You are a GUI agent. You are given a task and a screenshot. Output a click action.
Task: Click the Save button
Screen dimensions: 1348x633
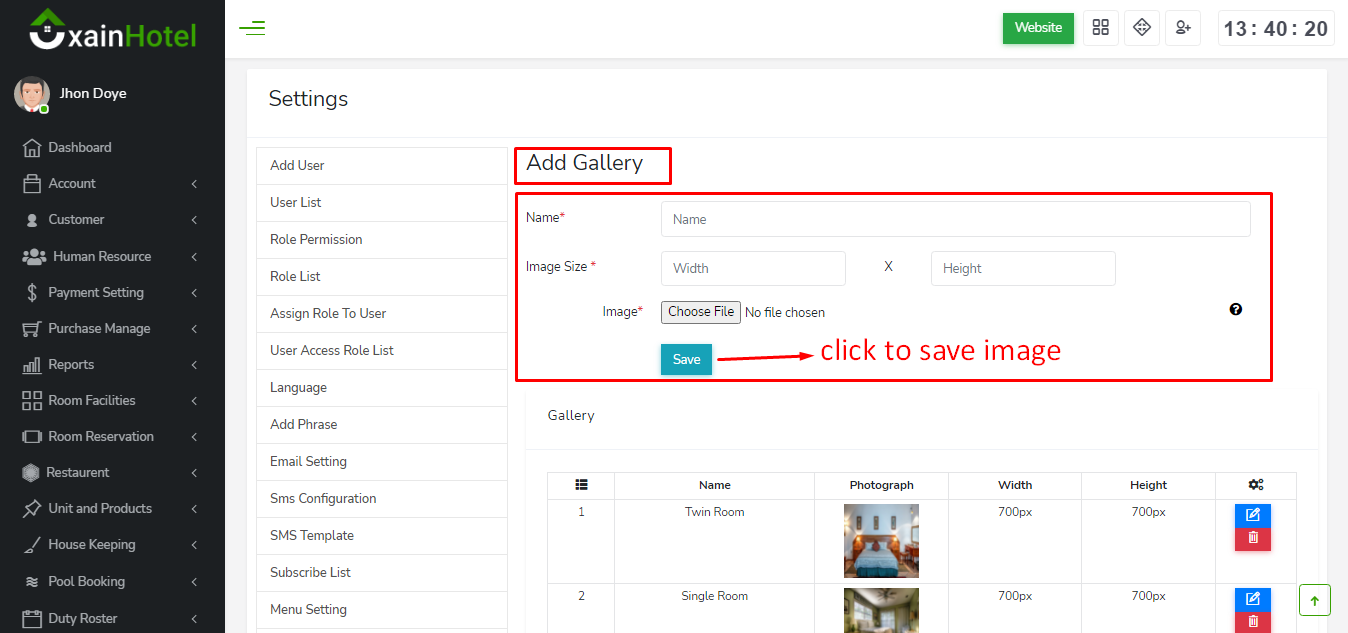pos(686,359)
